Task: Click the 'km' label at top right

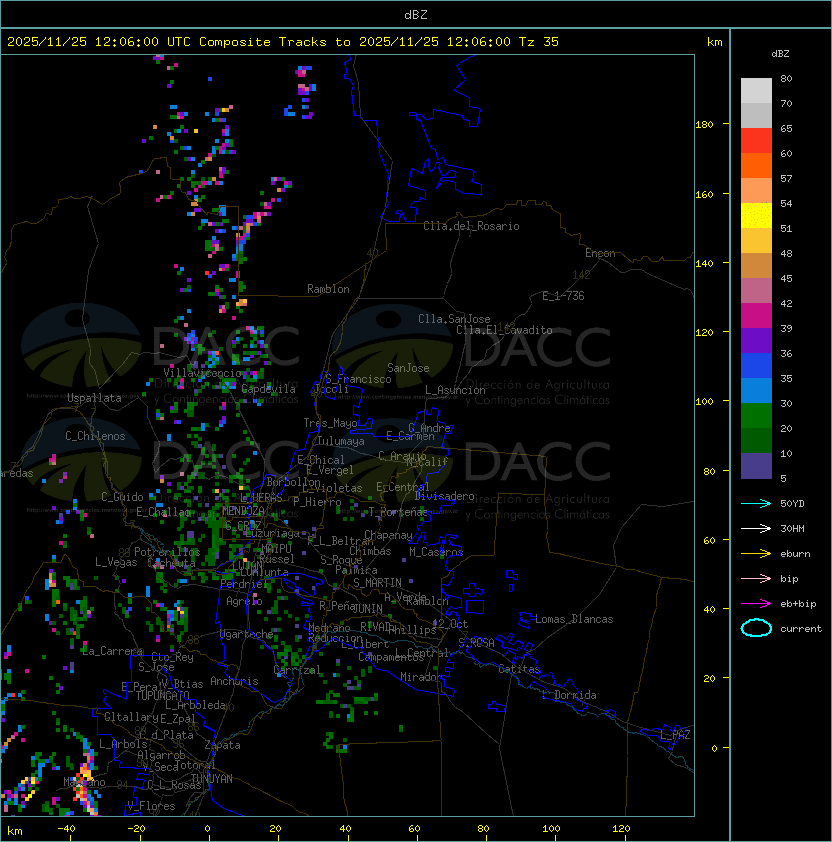Action: [x=714, y=42]
